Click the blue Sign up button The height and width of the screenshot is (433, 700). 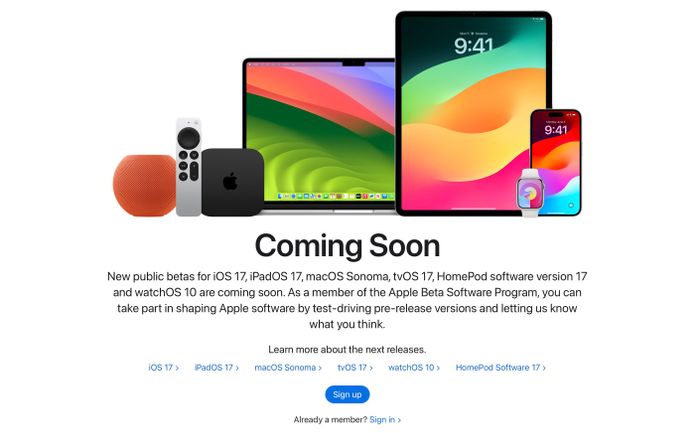[347, 395]
